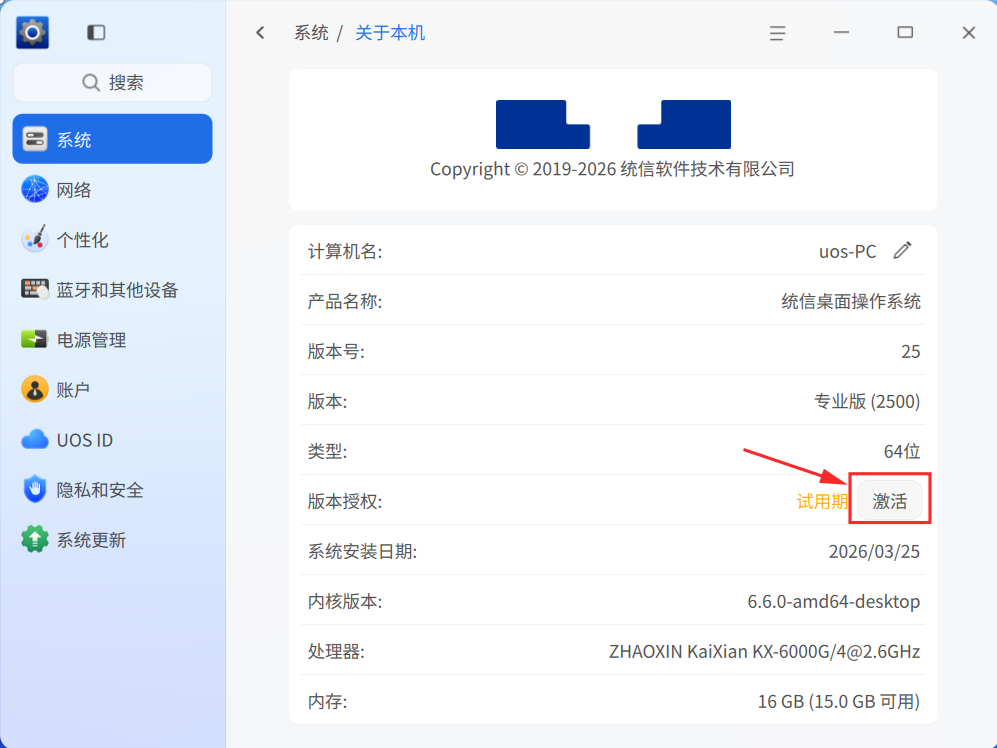Click the 系统更新 green gear icon
The height and width of the screenshot is (748, 997).
pos(35,539)
